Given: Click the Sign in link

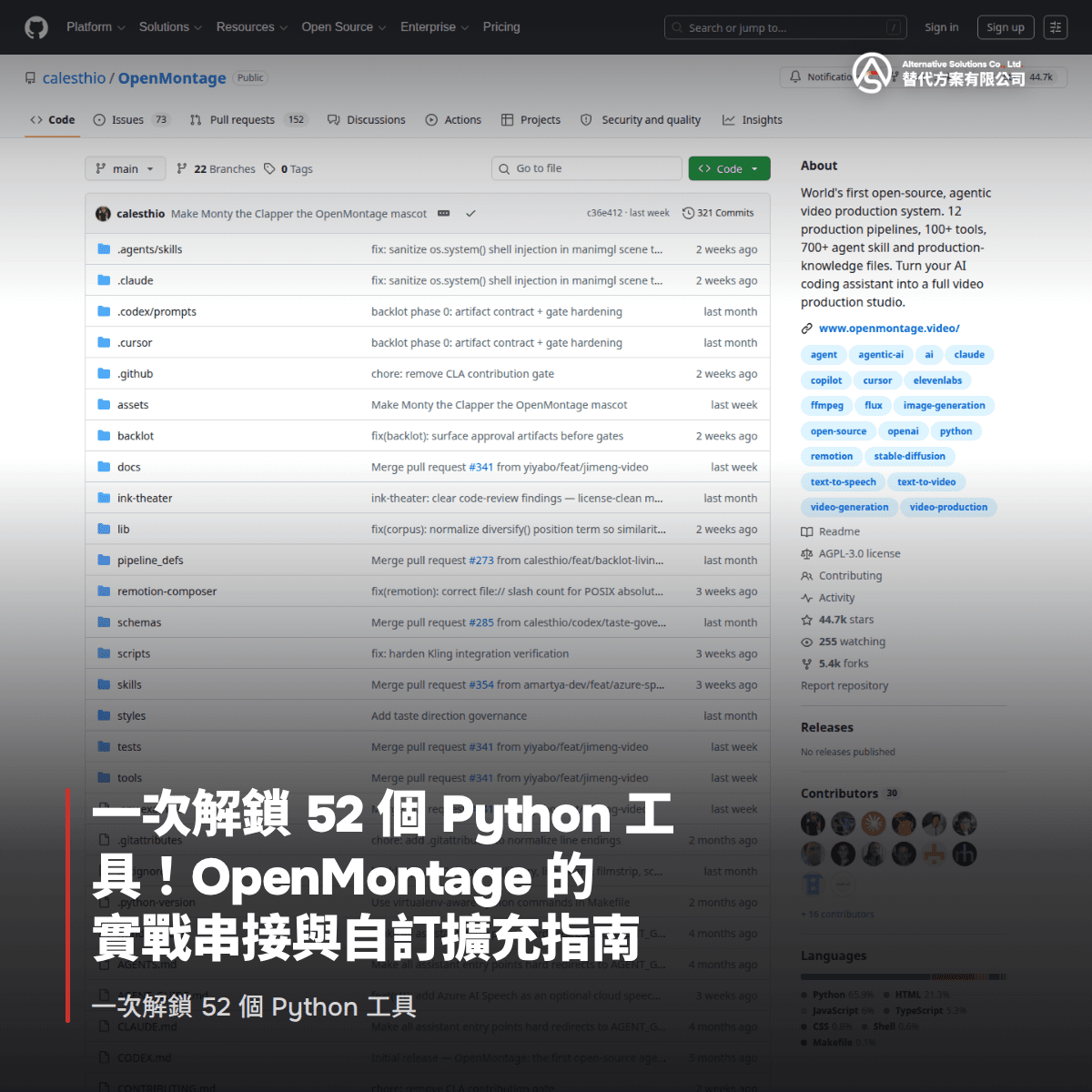Looking at the screenshot, I should (942, 27).
